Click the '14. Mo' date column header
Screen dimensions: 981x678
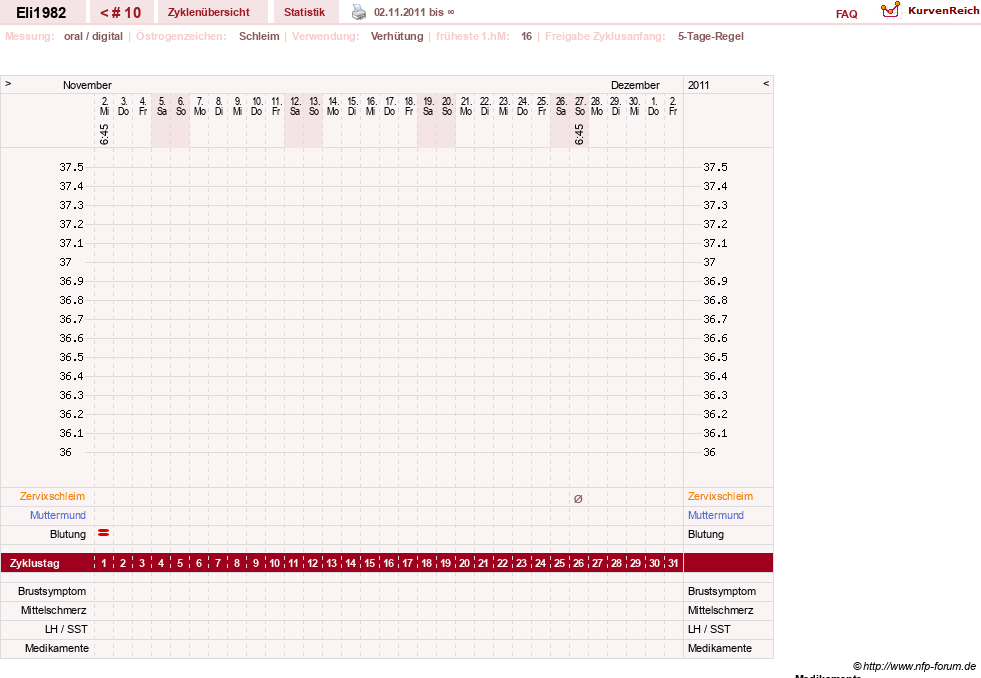coord(333,106)
